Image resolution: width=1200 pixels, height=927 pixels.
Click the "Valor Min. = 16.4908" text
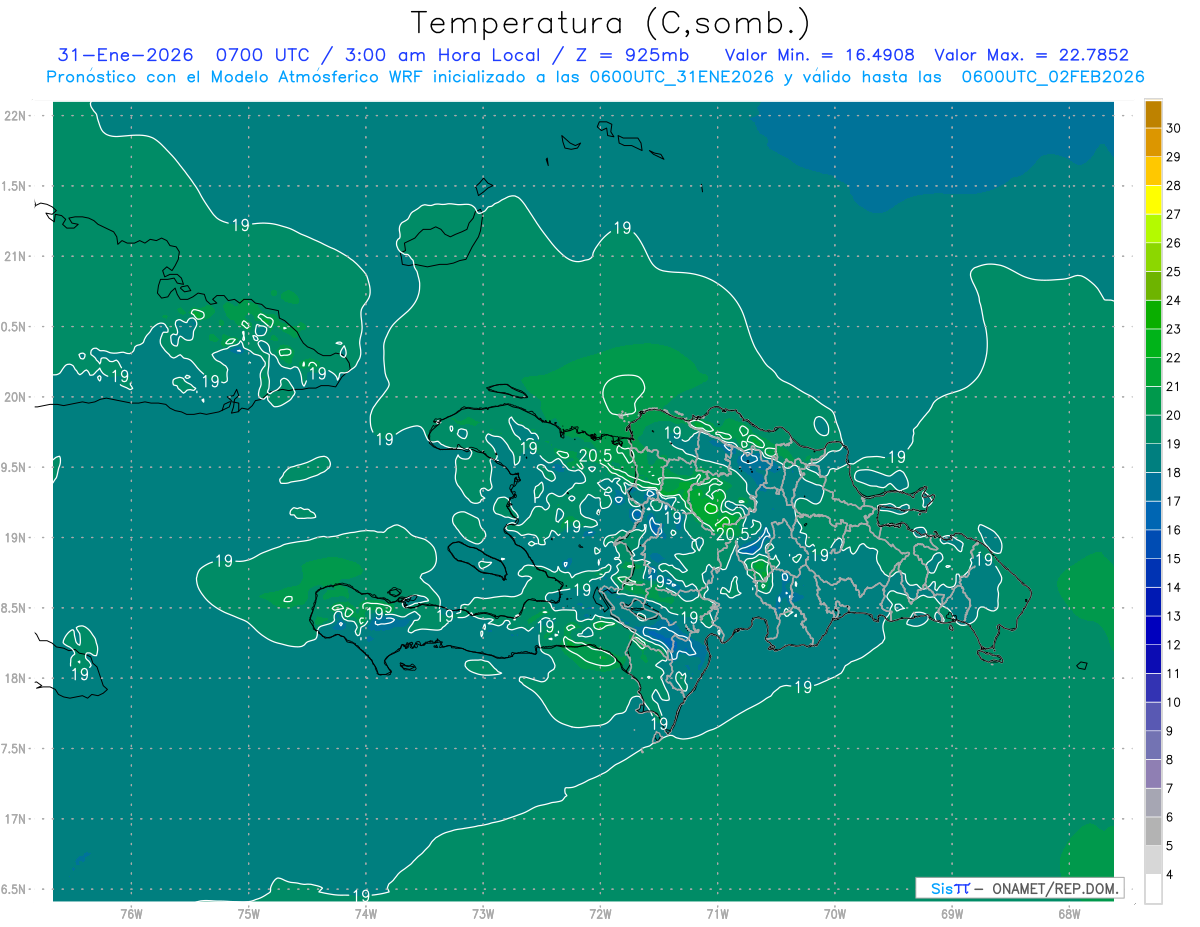(x=820, y=55)
